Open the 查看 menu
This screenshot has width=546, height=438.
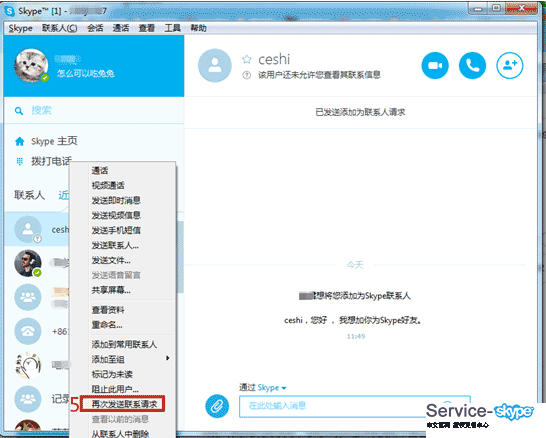(147, 28)
